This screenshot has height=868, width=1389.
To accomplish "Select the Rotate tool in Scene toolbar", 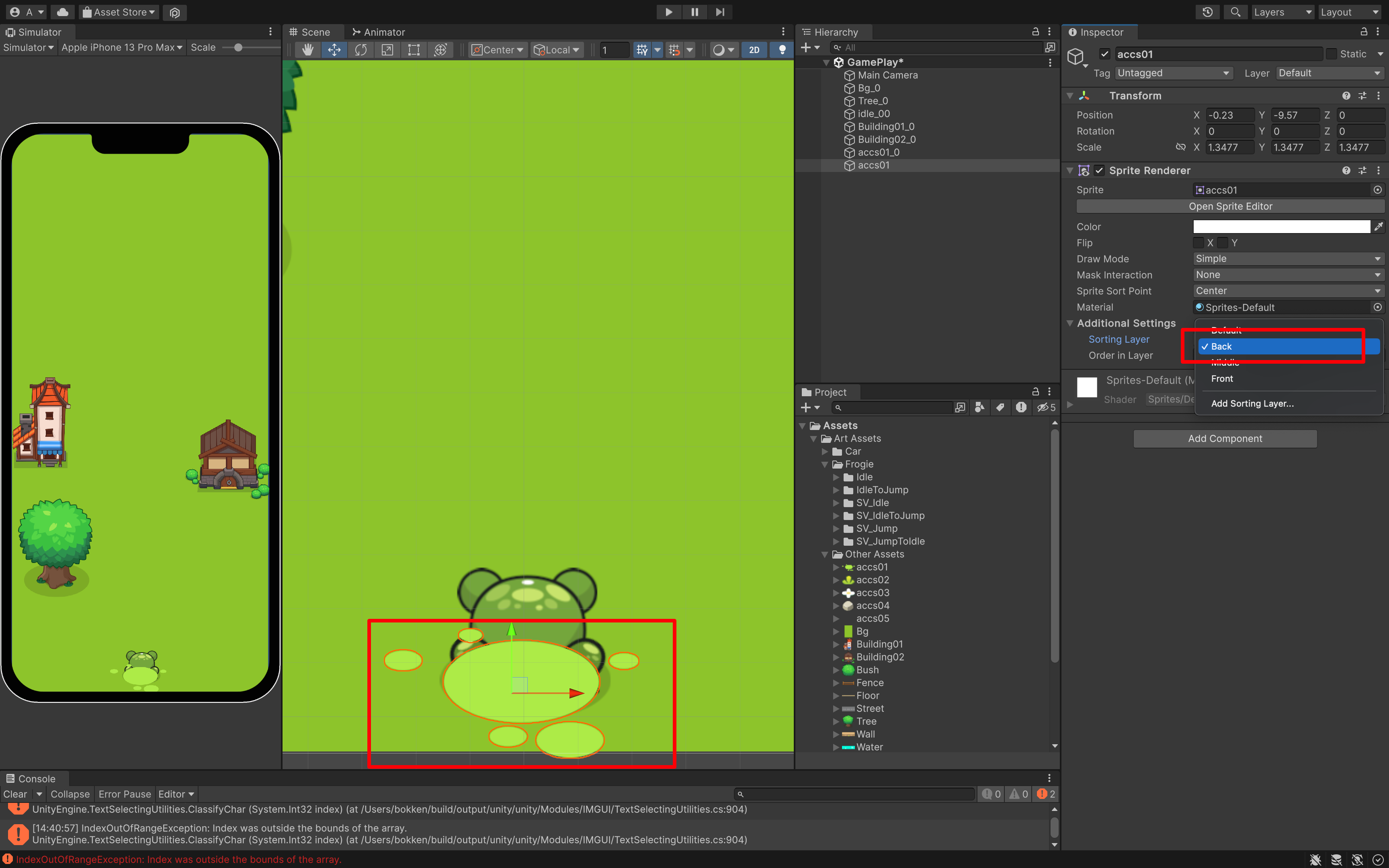I will pos(361,50).
